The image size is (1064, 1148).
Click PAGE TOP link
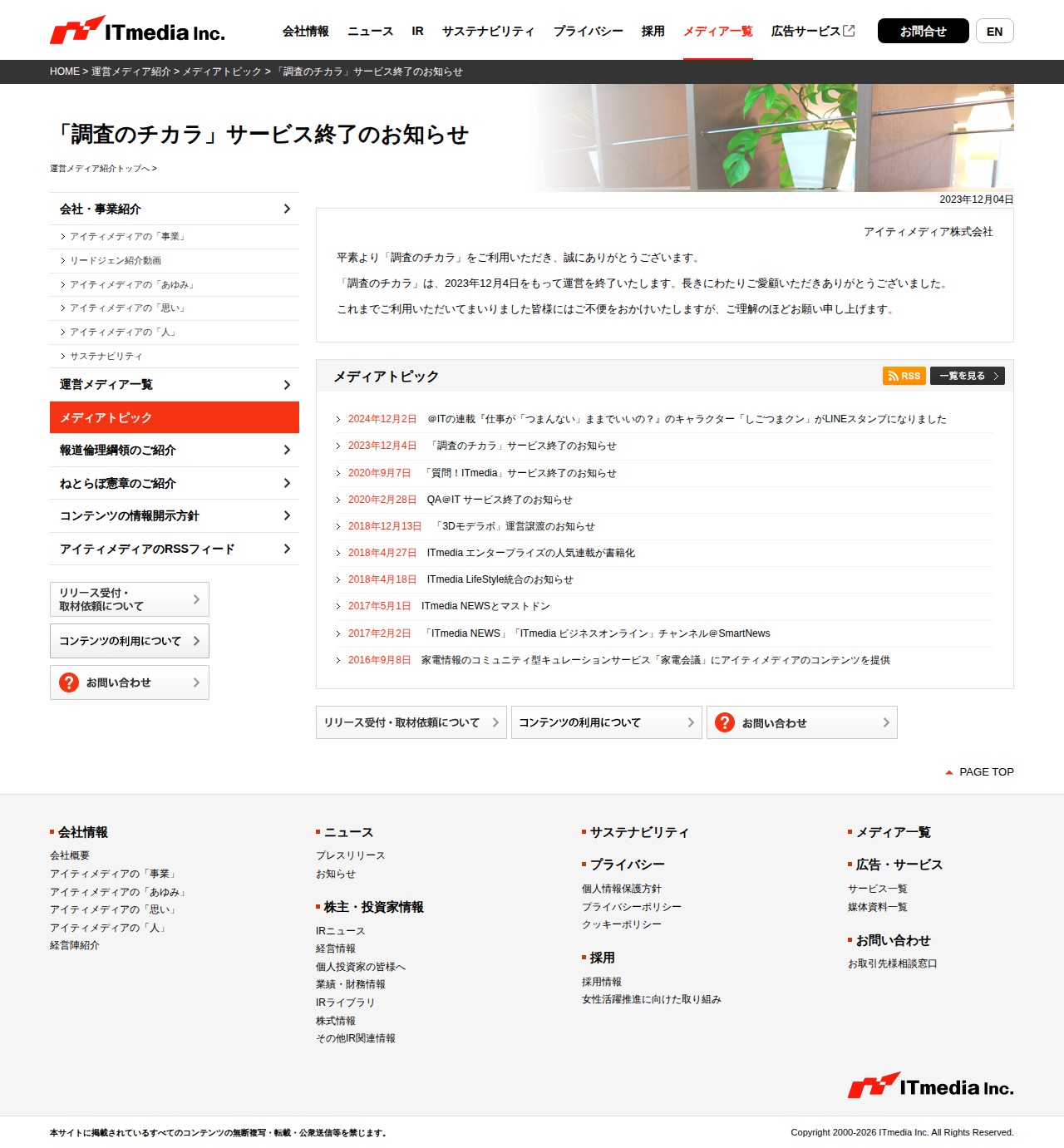pos(986,772)
